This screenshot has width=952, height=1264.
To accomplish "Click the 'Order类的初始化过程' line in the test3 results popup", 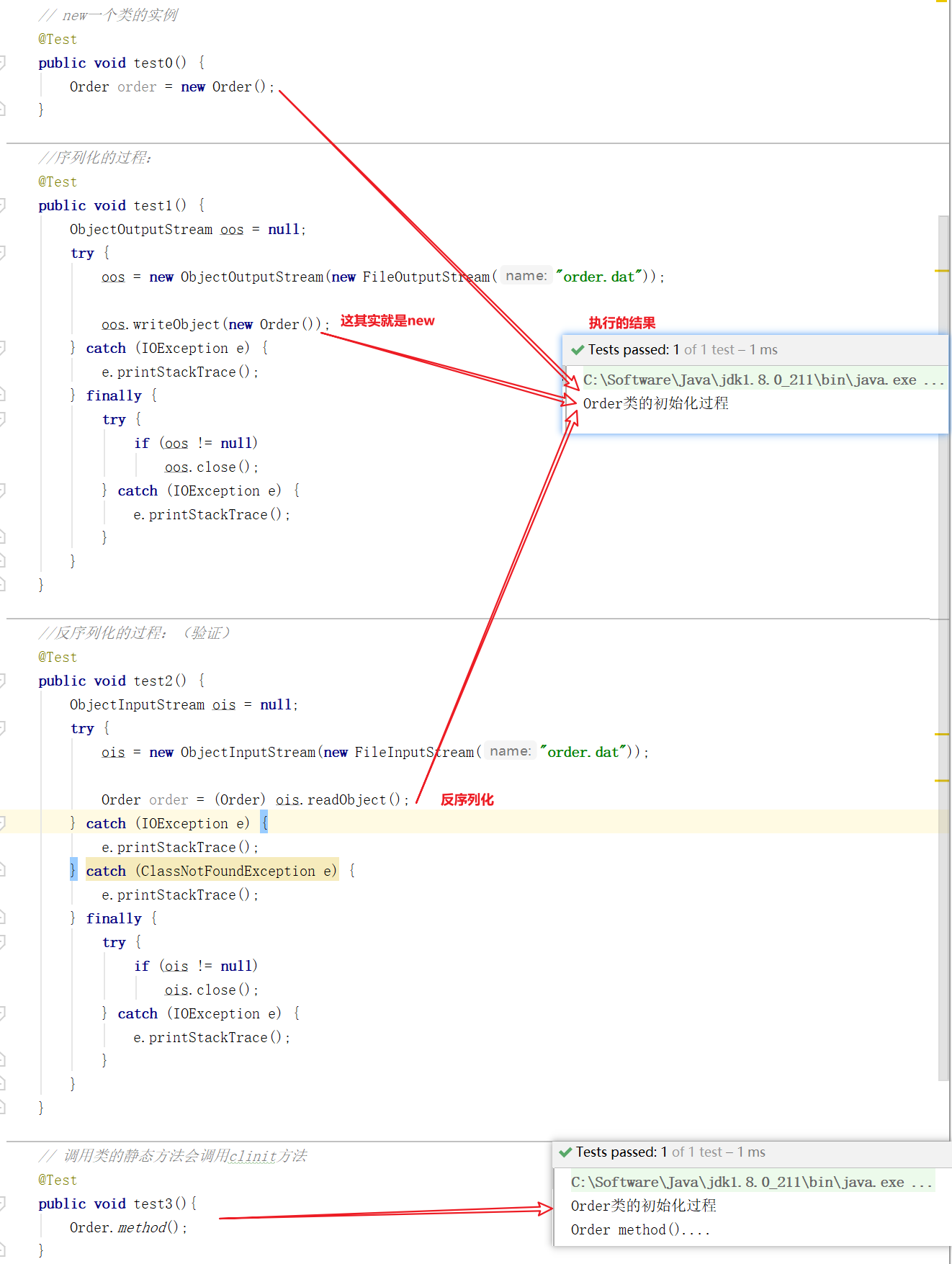I will [x=643, y=1206].
